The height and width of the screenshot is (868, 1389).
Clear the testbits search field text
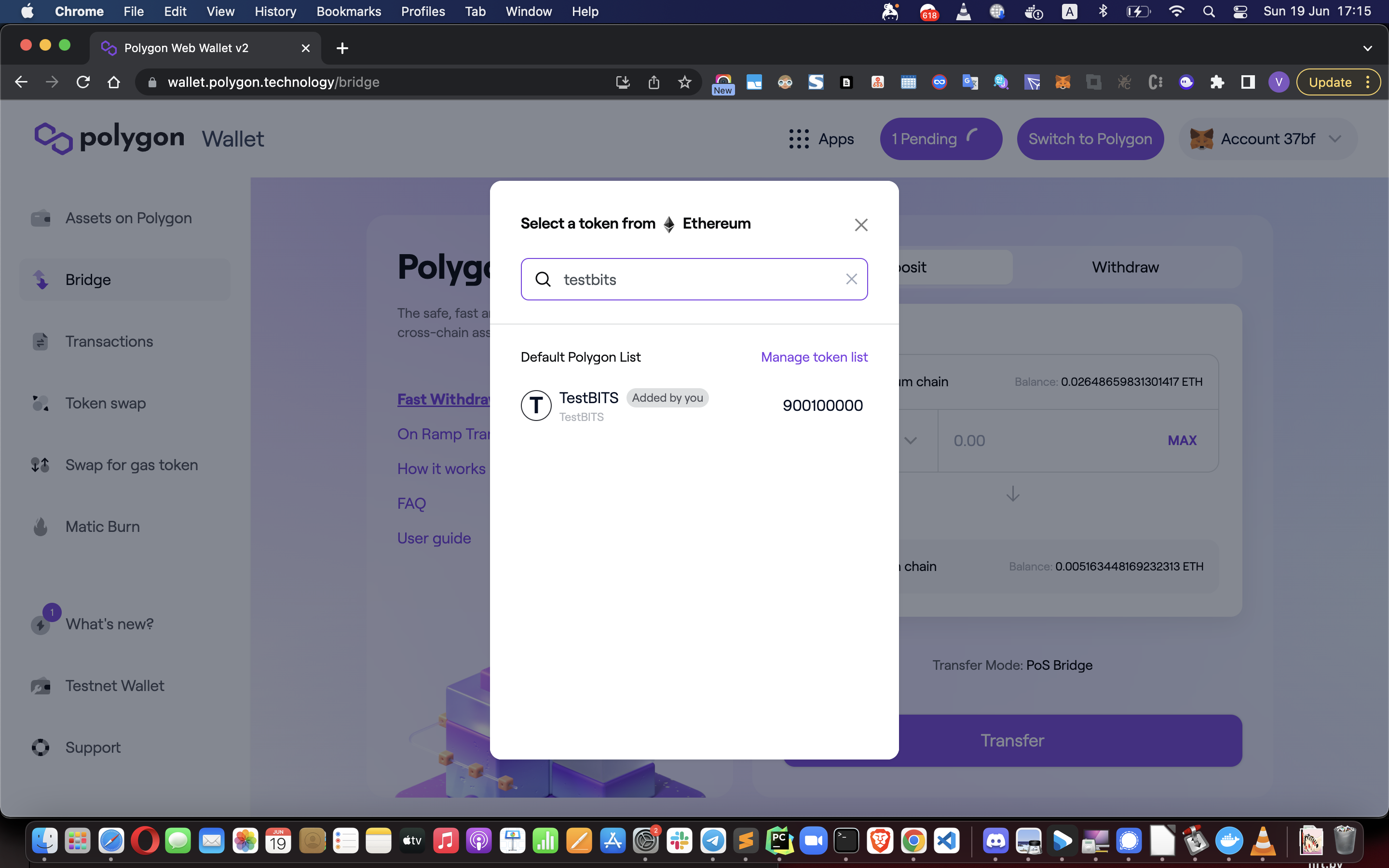(851, 279)
